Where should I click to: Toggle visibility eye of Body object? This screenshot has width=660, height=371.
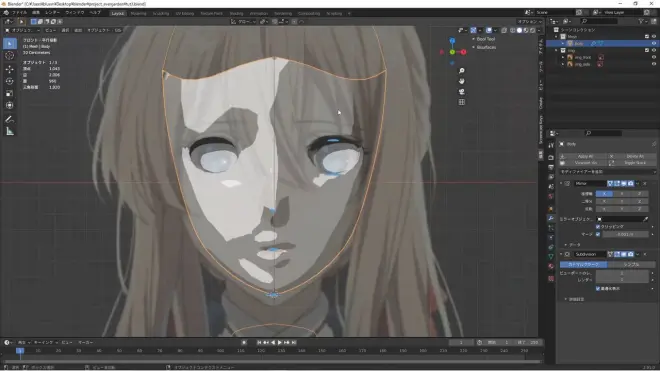point(654,43)
